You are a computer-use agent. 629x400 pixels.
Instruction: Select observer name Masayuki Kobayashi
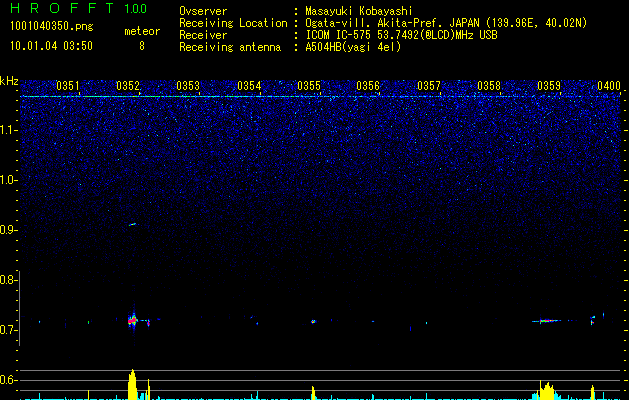(359, 11)
